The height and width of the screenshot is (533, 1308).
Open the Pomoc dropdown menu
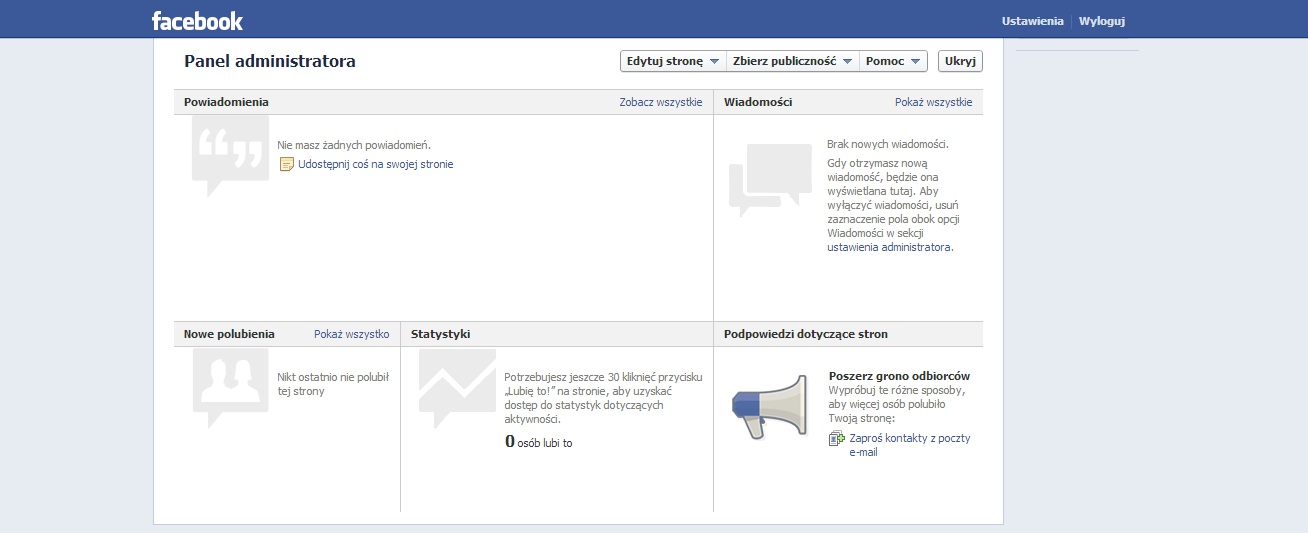pos(893,61)
